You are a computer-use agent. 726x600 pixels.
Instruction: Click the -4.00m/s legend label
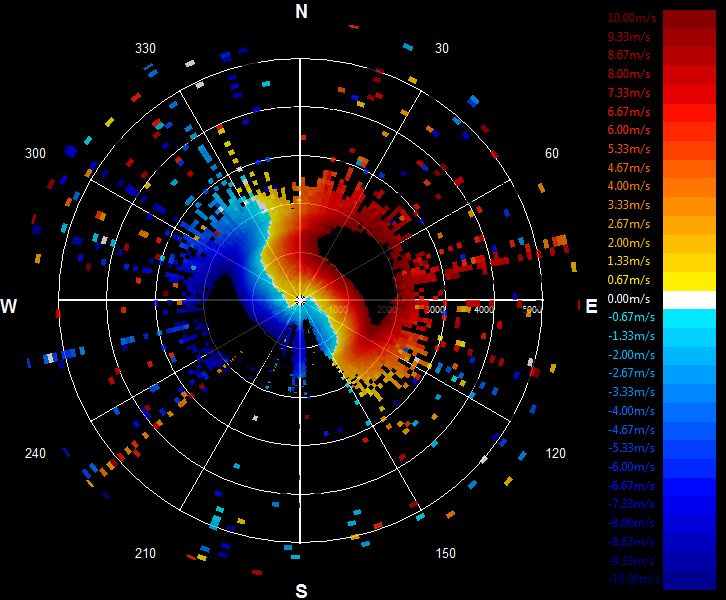(x=631, y=411)
